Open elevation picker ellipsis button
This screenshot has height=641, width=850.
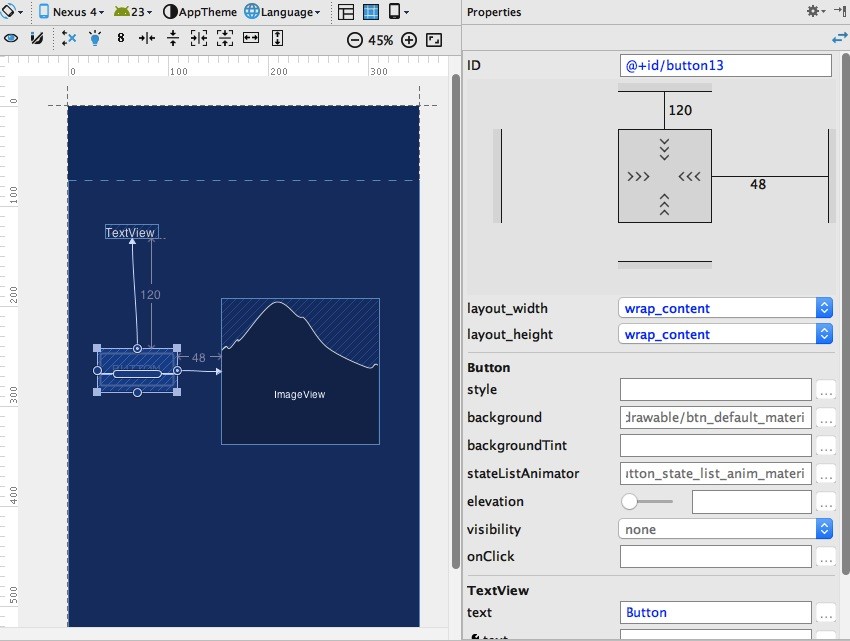point(826,503)
